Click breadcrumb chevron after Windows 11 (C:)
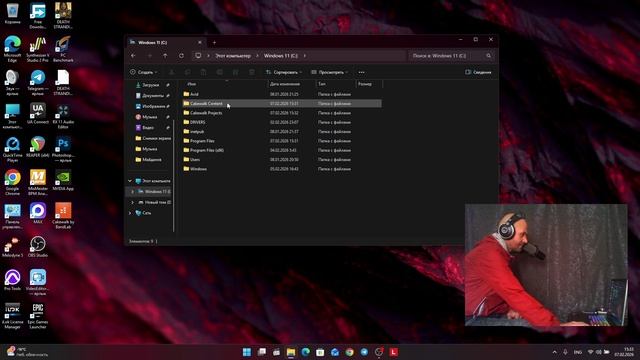 pyautogui.click(x=304, y=56)
